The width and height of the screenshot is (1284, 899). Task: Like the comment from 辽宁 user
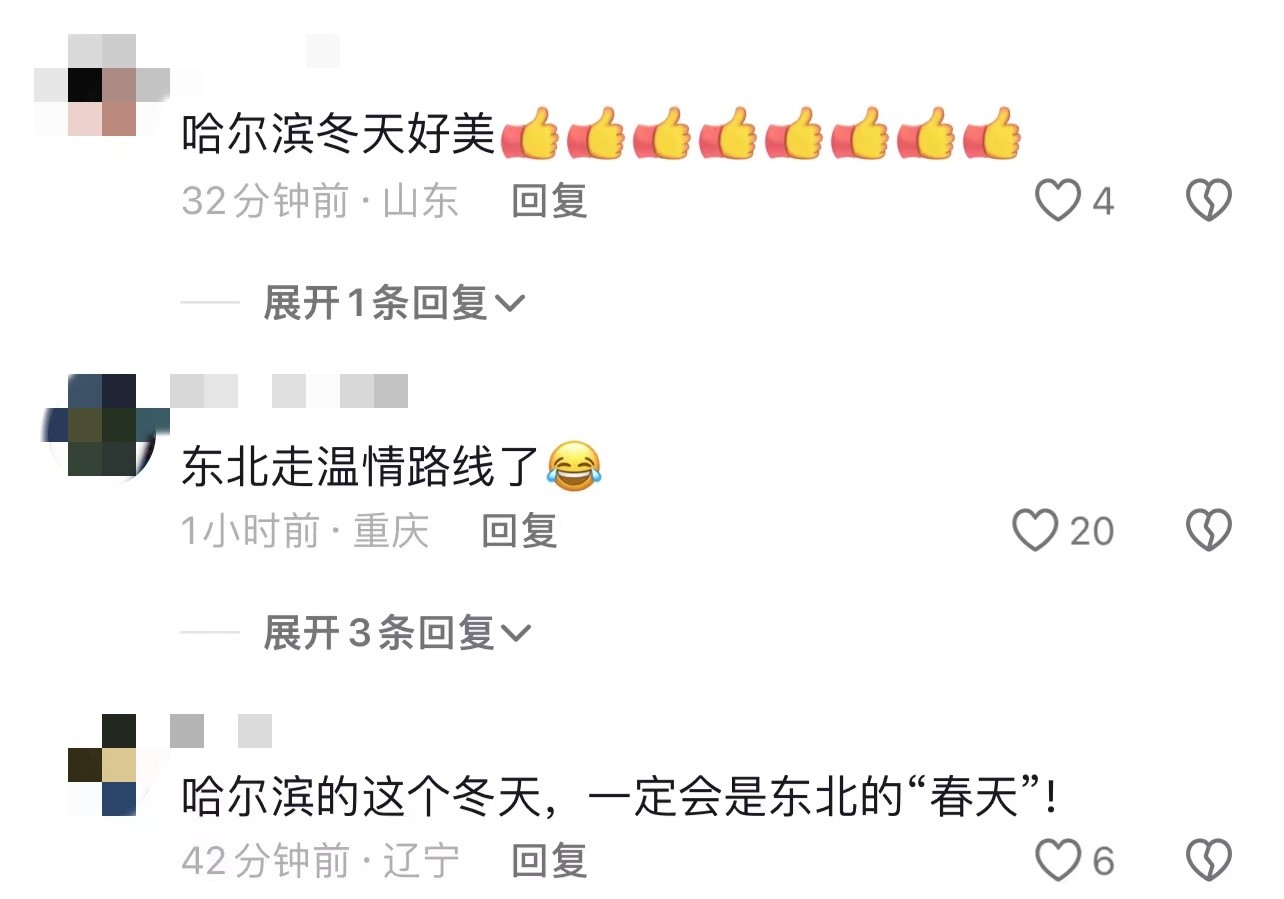(x=1058, y=860)
